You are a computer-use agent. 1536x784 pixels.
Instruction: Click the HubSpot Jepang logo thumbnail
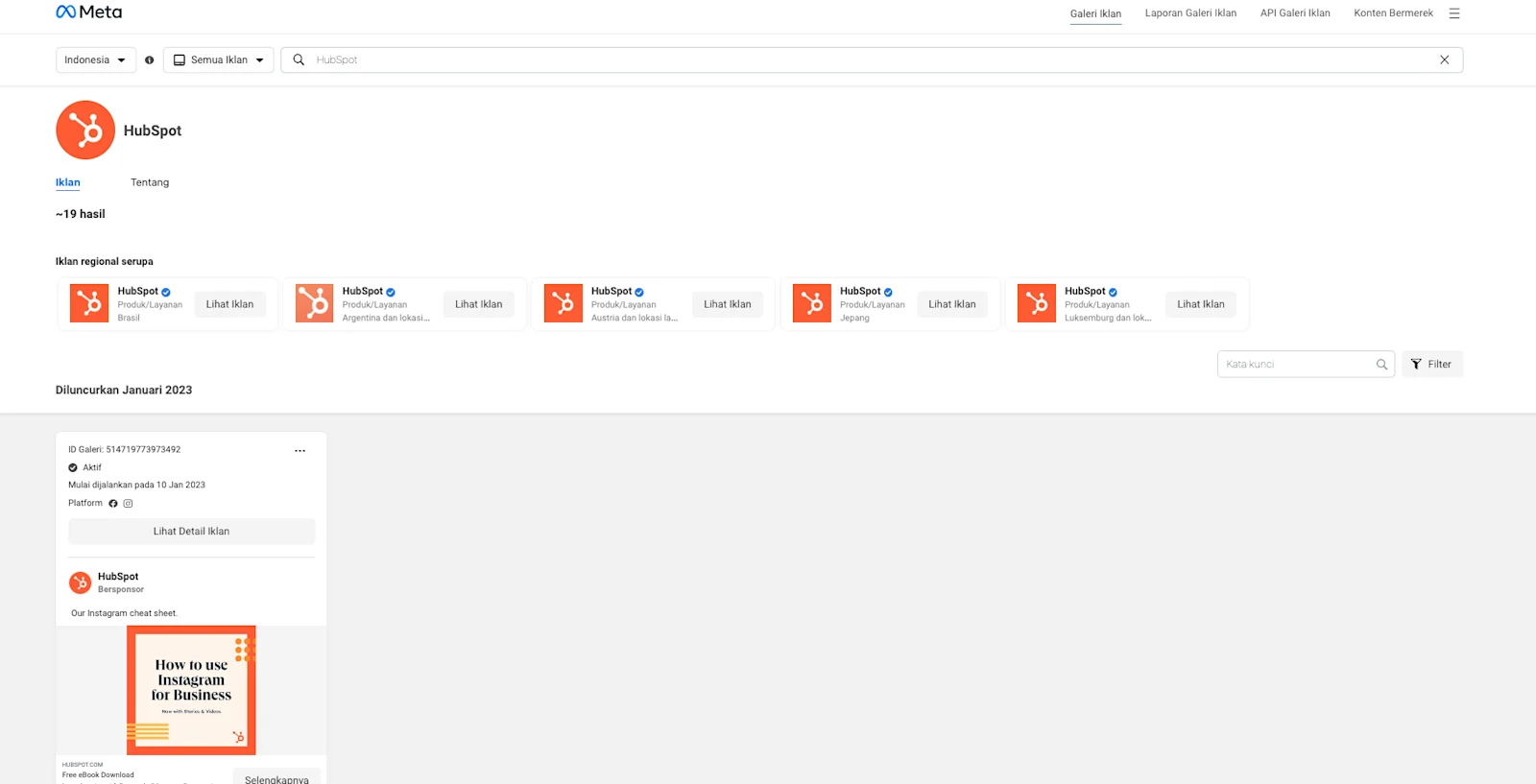coord(812,303)
